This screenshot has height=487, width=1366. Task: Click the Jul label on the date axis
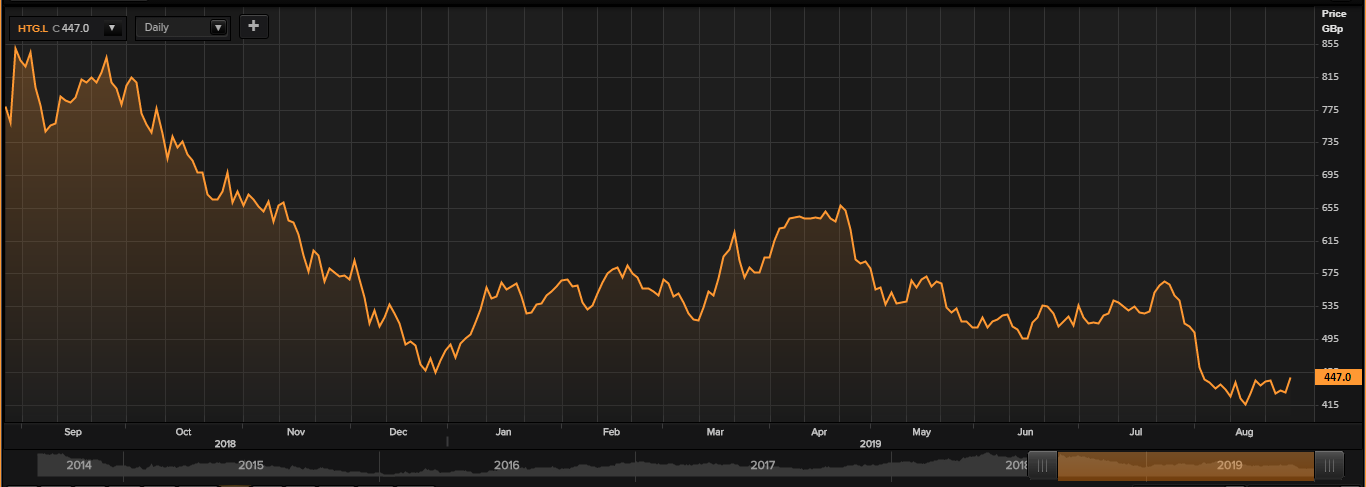(1136, 432)
